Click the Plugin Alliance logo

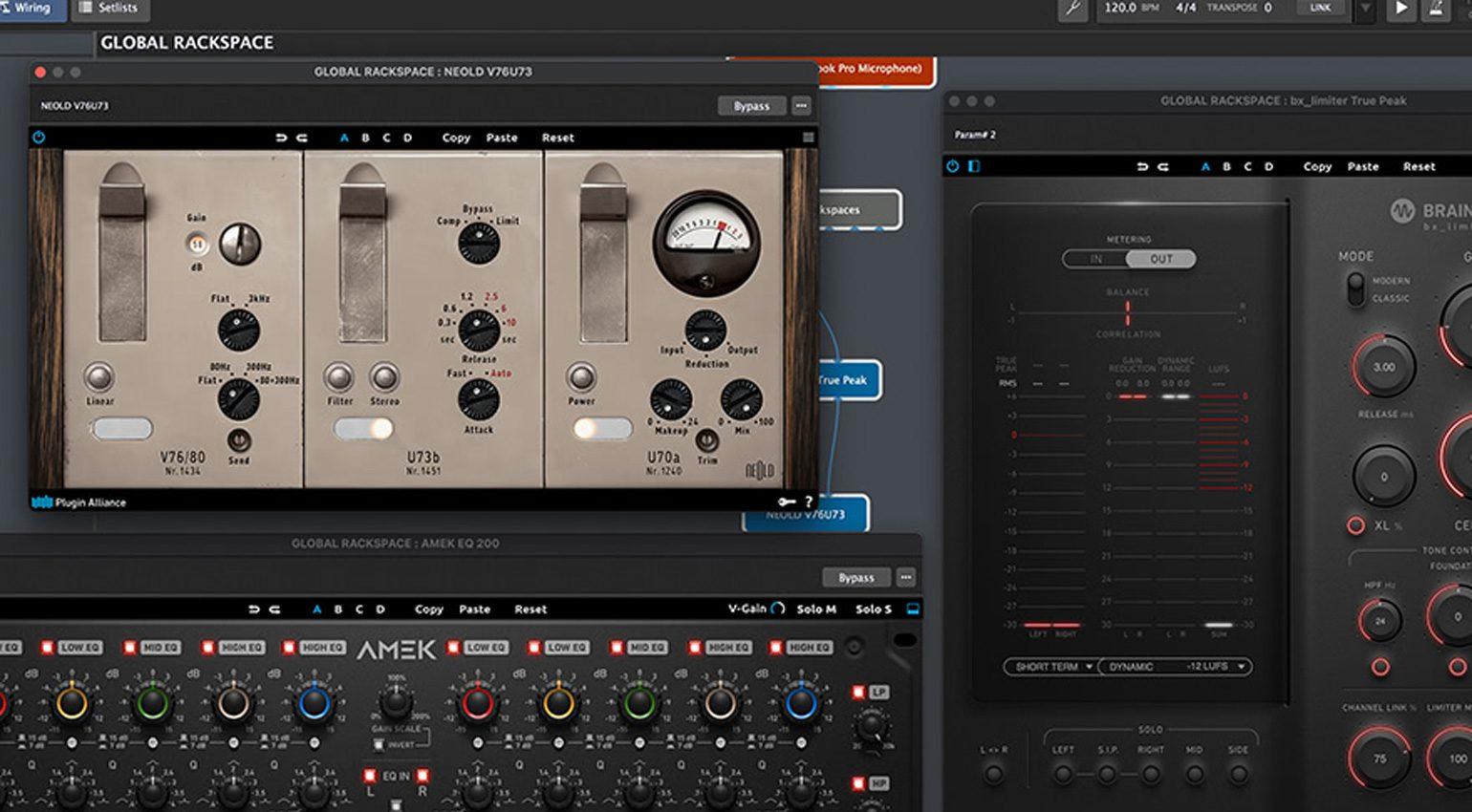tap(79, 502)
